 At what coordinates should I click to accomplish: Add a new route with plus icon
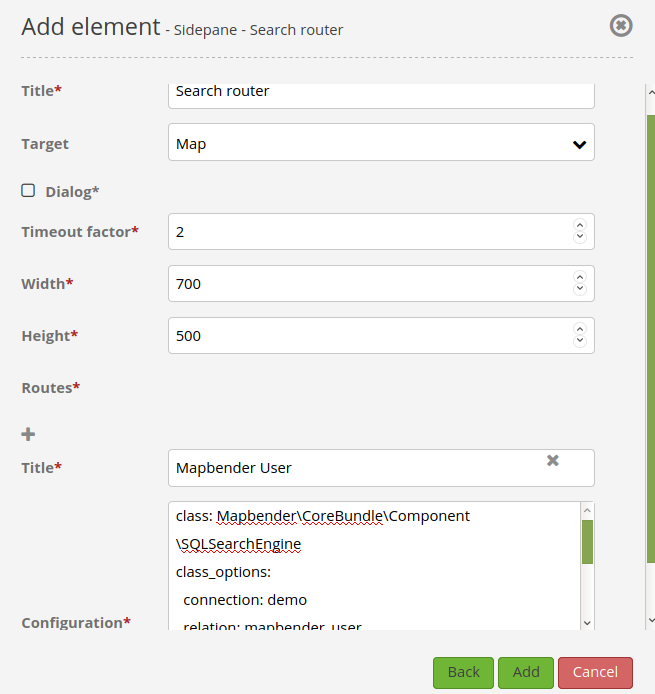(x=28, y=434)
